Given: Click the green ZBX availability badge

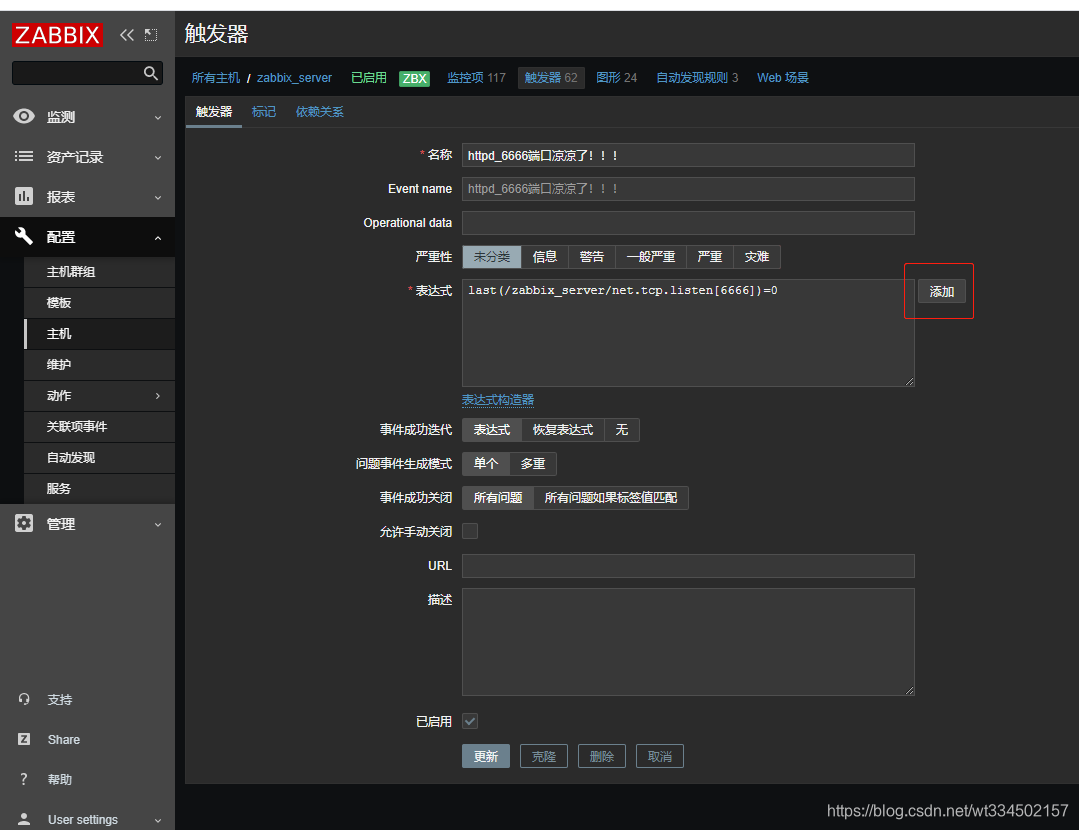Looking at the screenshot, I should pyautogui.click(x=414, y=78).
